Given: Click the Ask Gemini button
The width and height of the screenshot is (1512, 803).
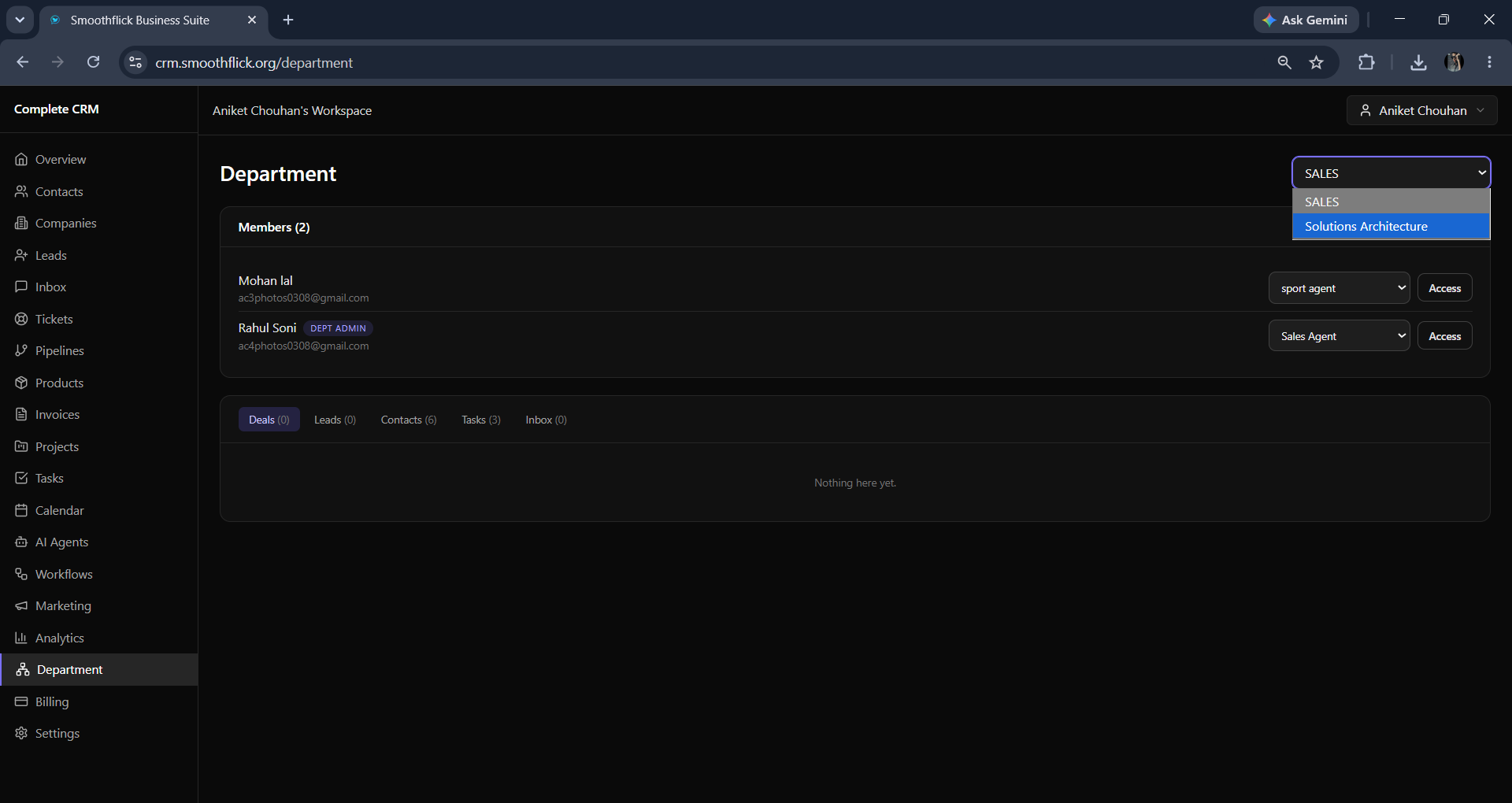Looking at the screenshot, I should click(x=1306, y=20).
